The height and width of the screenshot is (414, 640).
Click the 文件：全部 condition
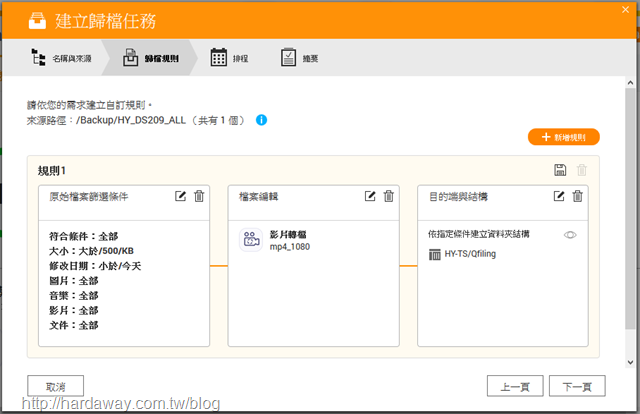(74, 325)
